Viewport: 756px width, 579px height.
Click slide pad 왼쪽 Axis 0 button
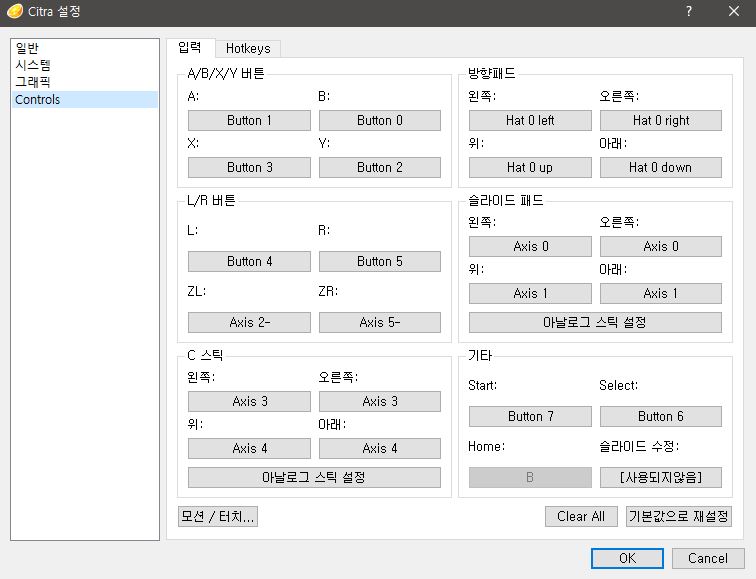tap(530, 246)
